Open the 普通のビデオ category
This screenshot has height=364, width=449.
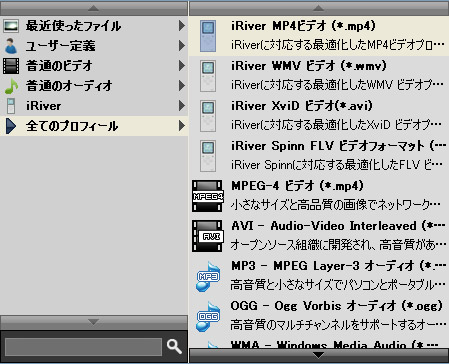click(94, 66)
